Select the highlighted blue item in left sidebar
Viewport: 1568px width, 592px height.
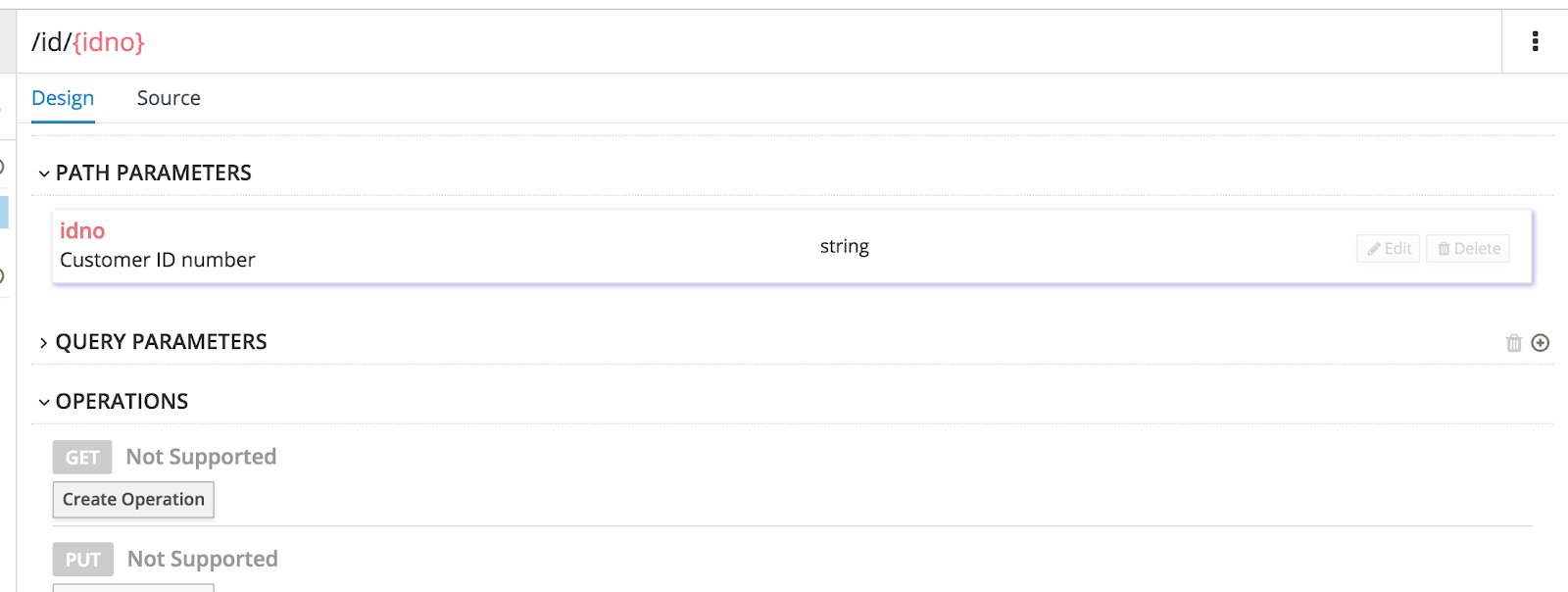coord(4,212)
